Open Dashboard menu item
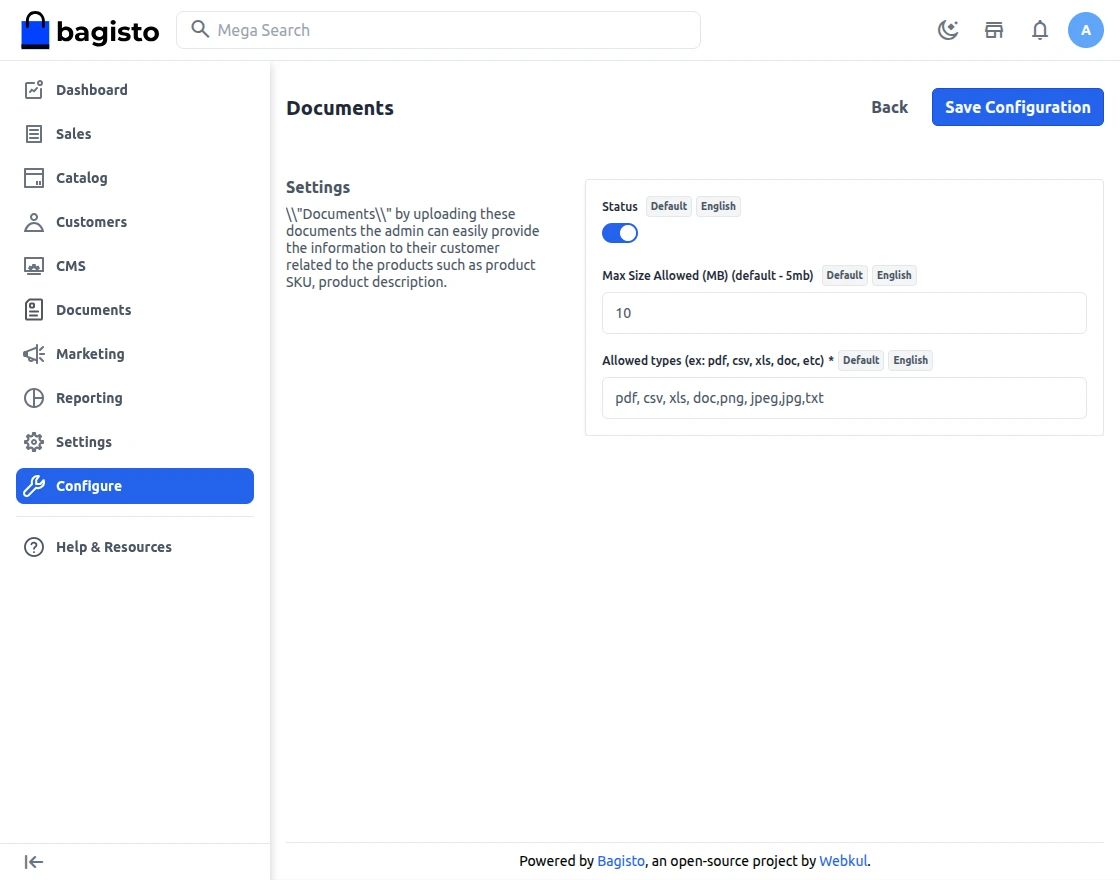 coord(135,89)
